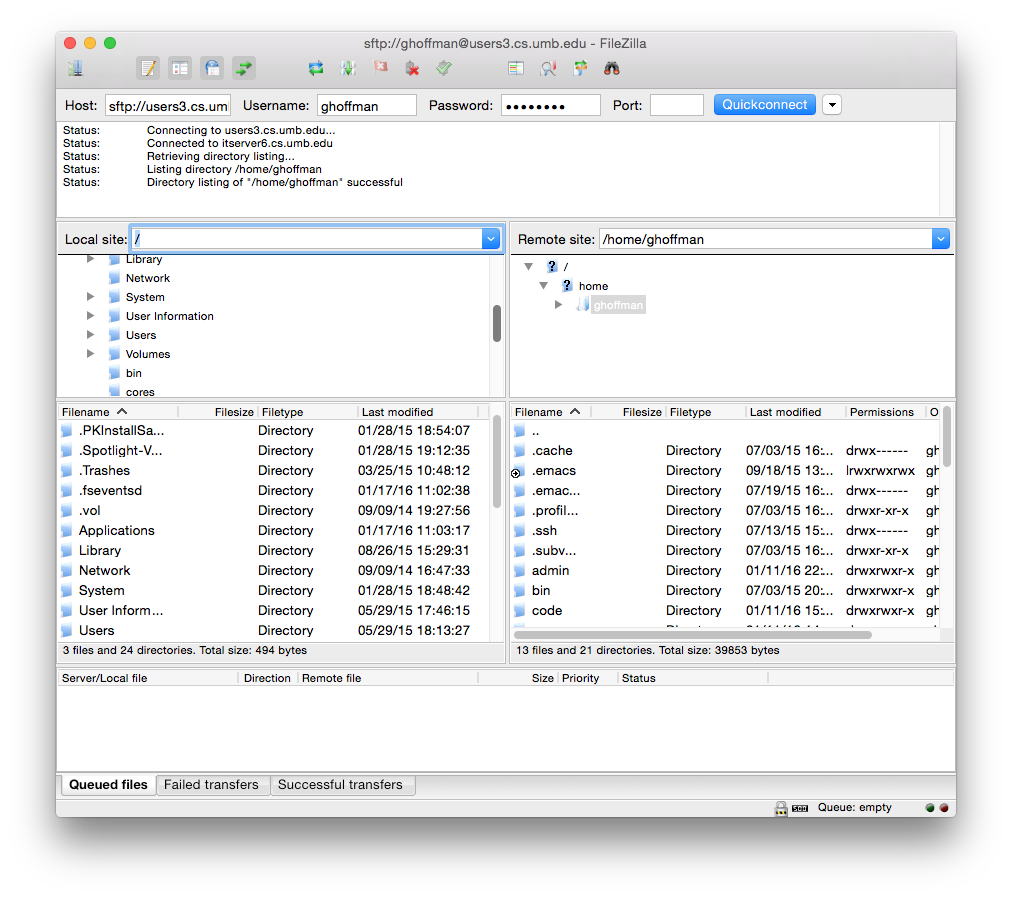Select the .vol directory in local list
Image resolution: width=1012 pixels, height=897 pixels.
[x=274, y=510]
